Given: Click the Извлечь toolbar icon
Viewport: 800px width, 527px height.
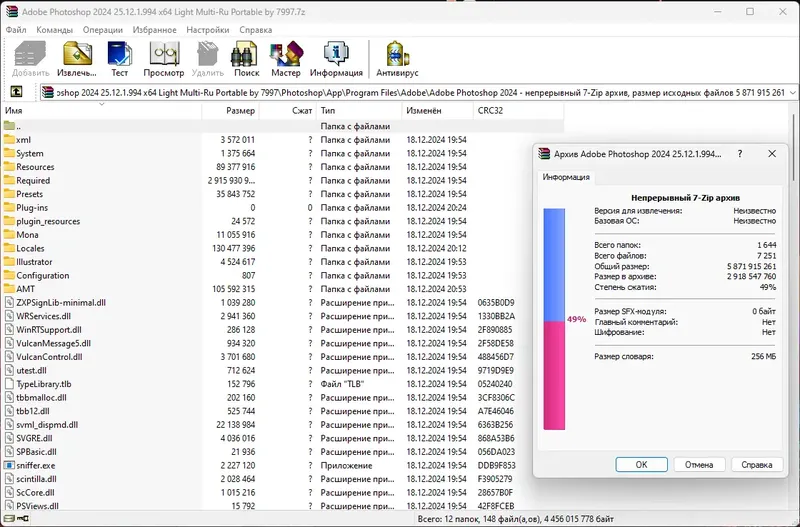Looking at the screenshot, I should point(77,54).
